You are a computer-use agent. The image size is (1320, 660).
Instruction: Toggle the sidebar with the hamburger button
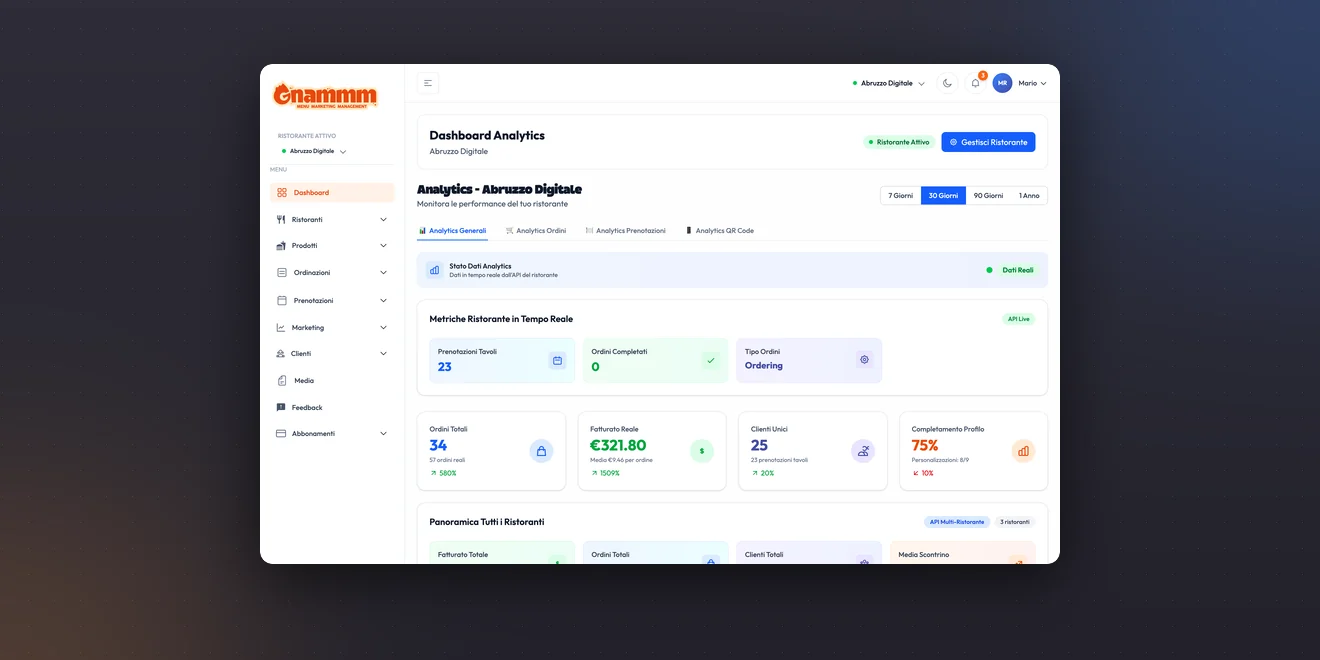428,83
